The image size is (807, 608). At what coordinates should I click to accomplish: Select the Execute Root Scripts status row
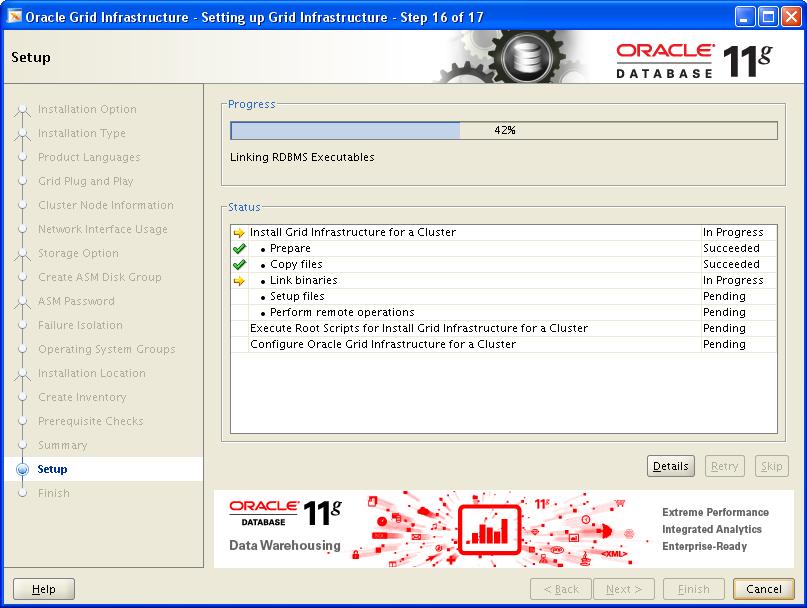point(418,328)
